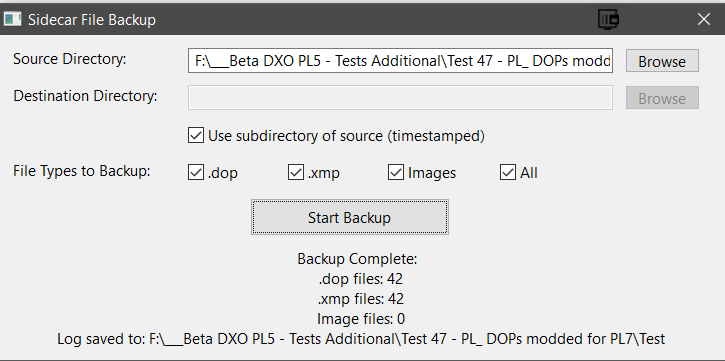Close the Sidecar File Backup window
The image size is (725, 361).
704,19
